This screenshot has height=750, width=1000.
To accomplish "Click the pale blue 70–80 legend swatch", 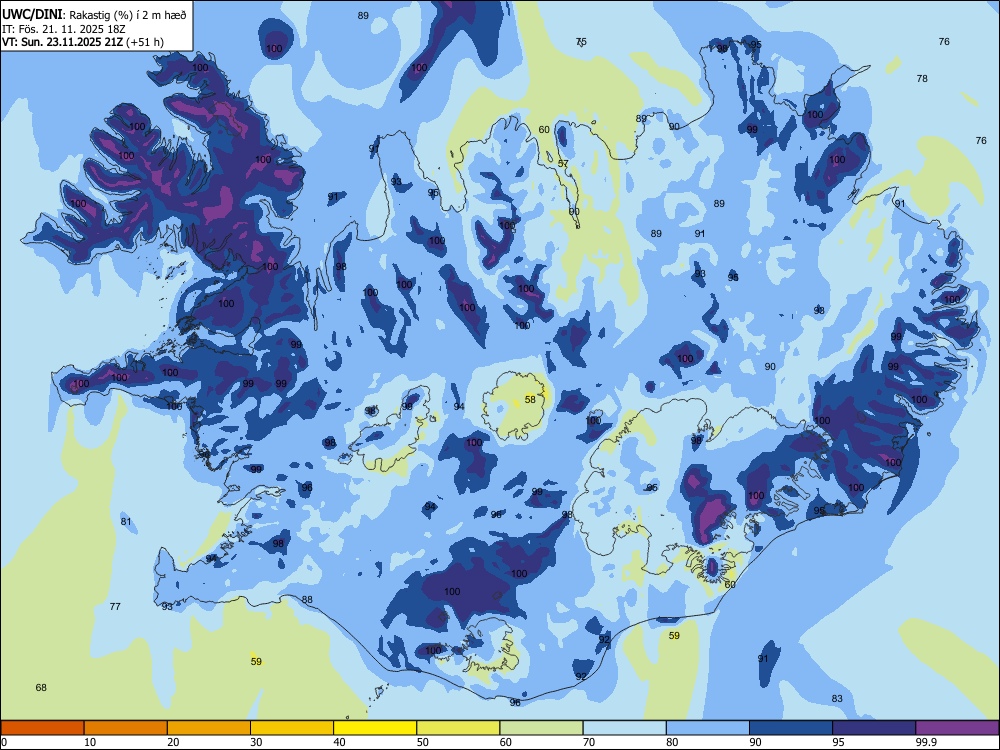I will coord(624,728).
